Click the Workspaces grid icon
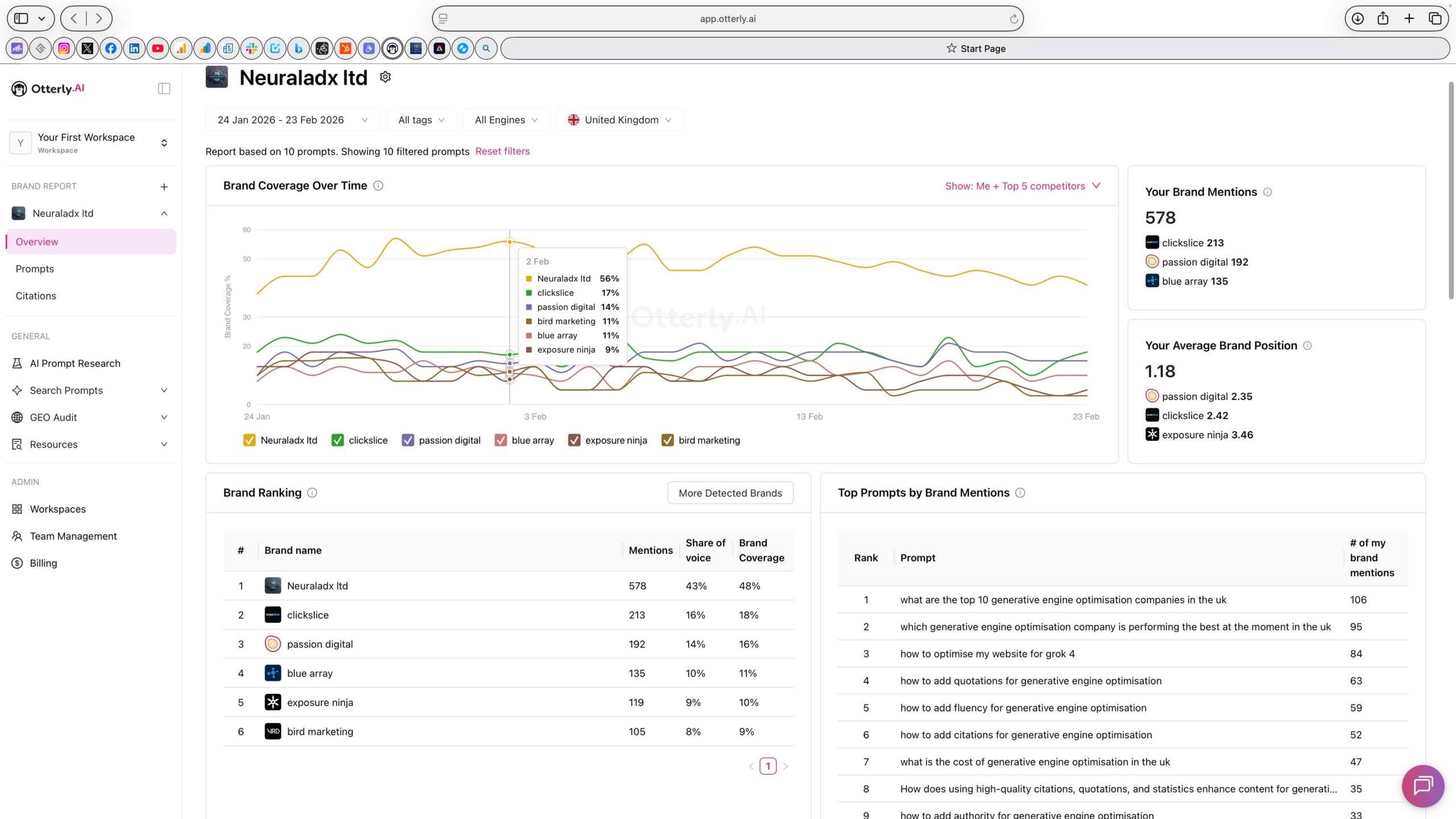Screen dimensions: 1456x819 [x=16, y=508]
